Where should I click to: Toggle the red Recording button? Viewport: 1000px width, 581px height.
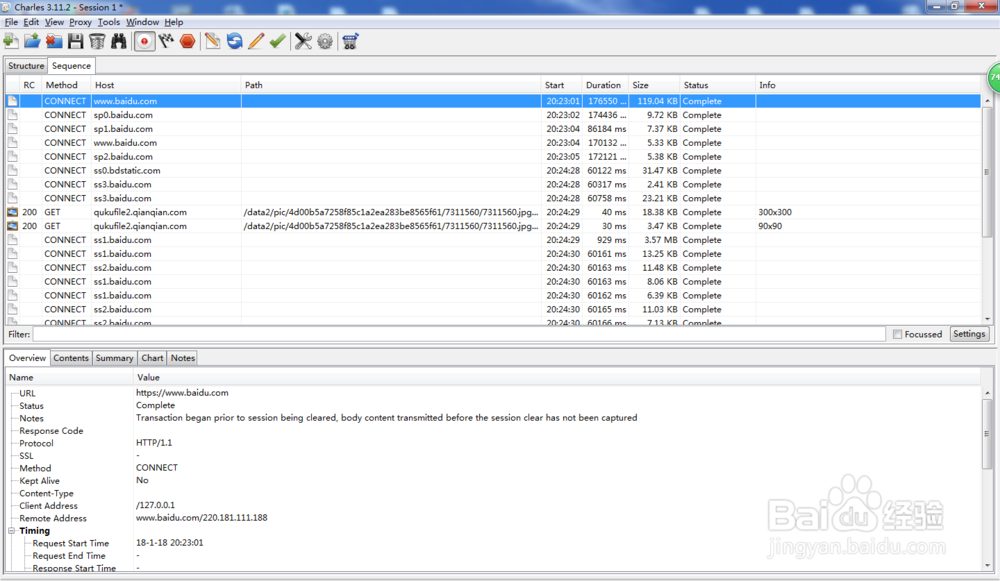tap(144, 41)
